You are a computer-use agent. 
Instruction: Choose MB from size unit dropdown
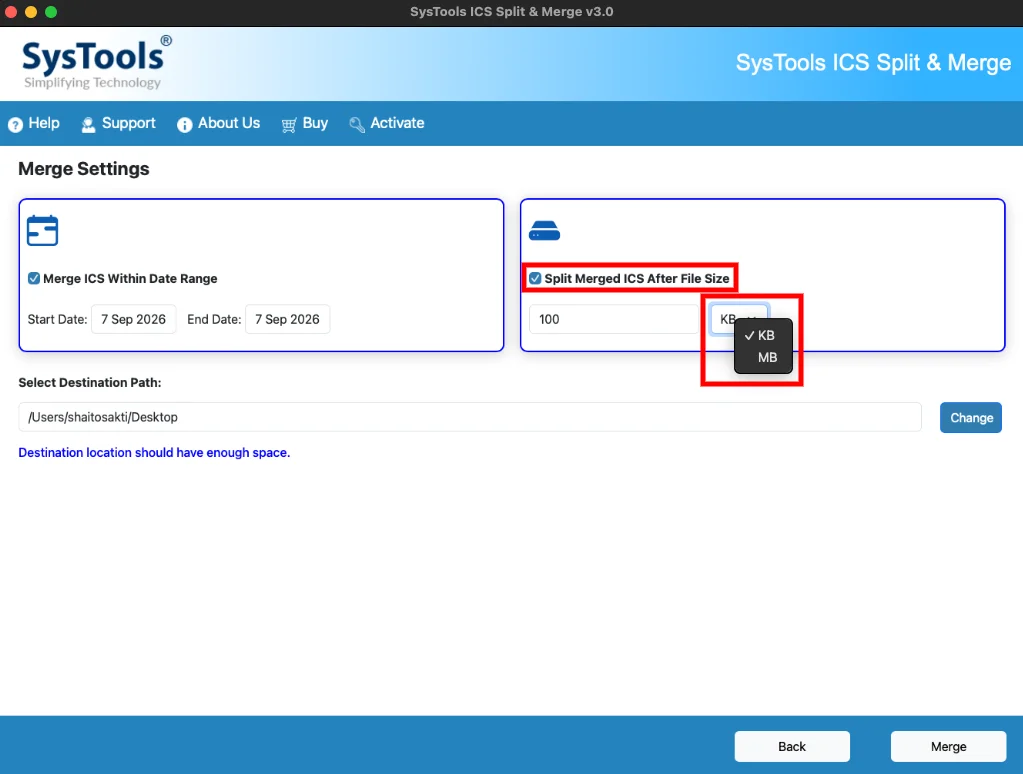pos(763,358)
